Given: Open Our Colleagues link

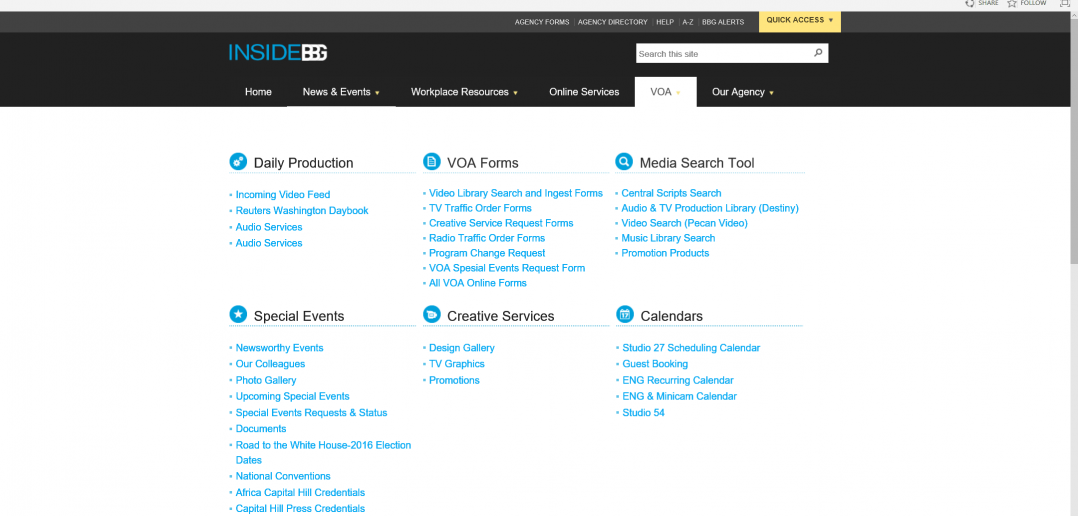Looking at the screenshot, I should coord(270,364).
